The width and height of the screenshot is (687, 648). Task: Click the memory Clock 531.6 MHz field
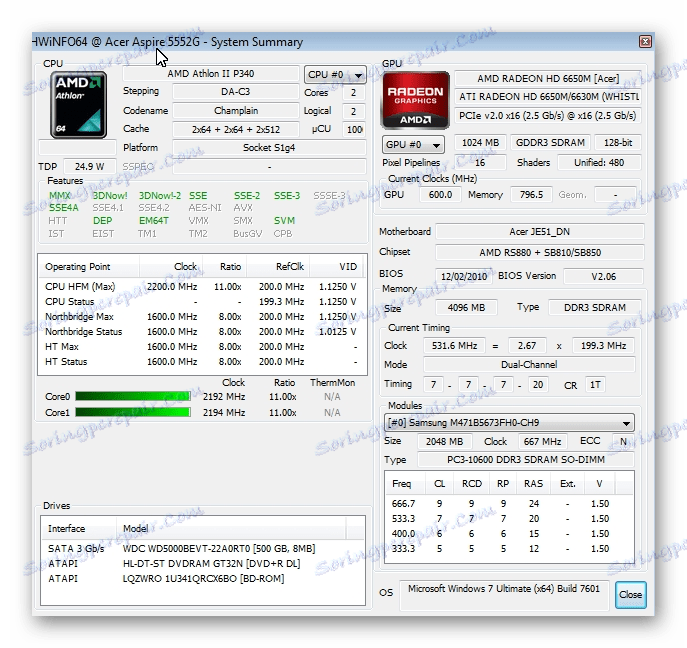click(454, 346)
